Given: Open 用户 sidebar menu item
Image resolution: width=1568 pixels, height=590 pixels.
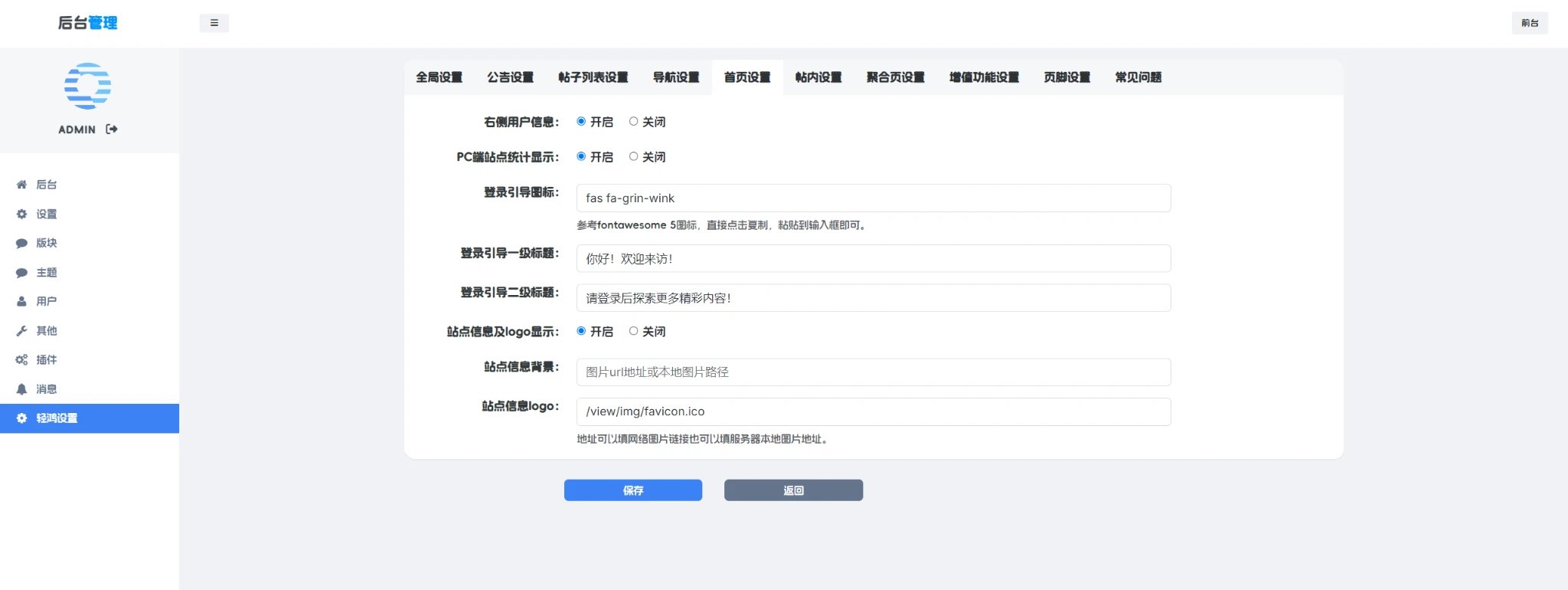Looking at the screenshot, I should coord(90,302).
